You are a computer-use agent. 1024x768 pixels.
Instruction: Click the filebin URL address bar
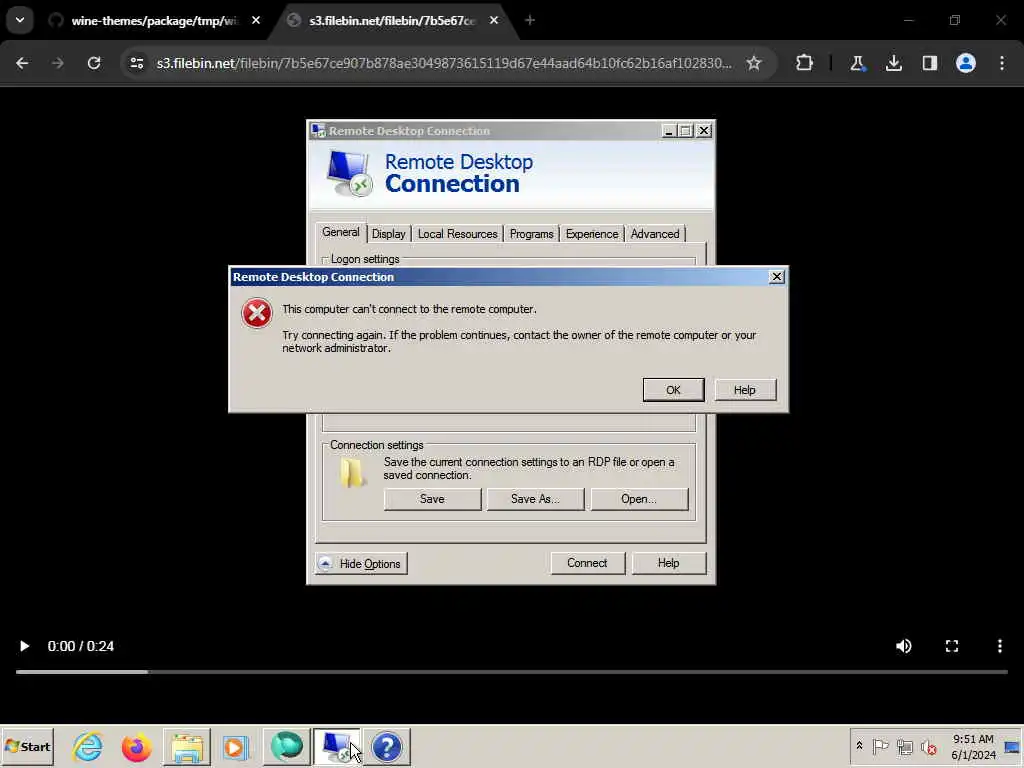tap(444, 63)
